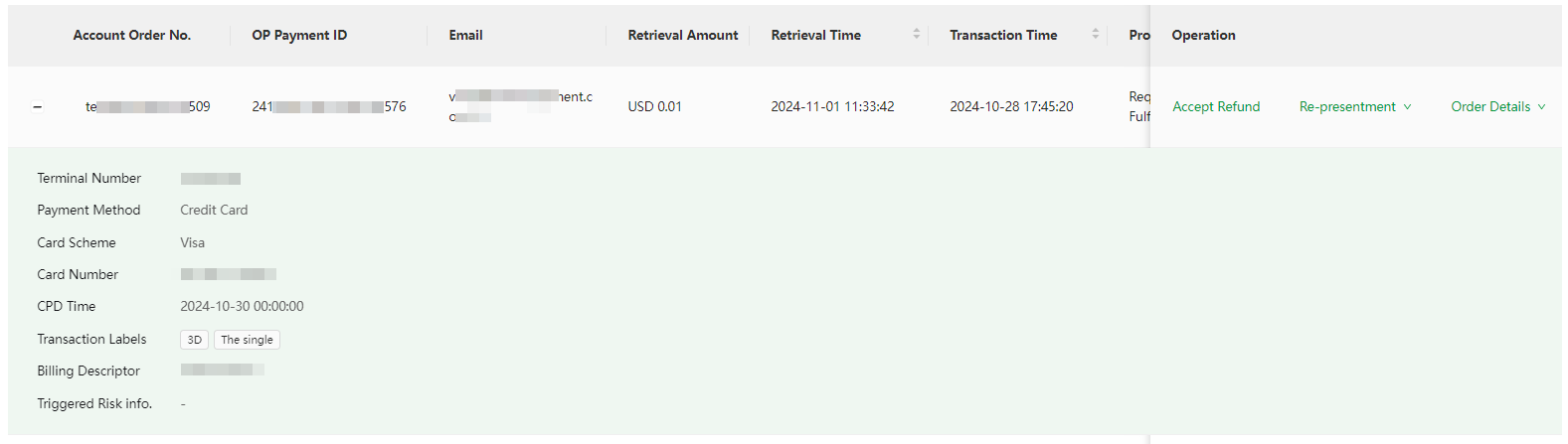Sort by Retrieval Time arrows icon
The height and width of the screenshot is (444, 1568).
pos(917,34)
